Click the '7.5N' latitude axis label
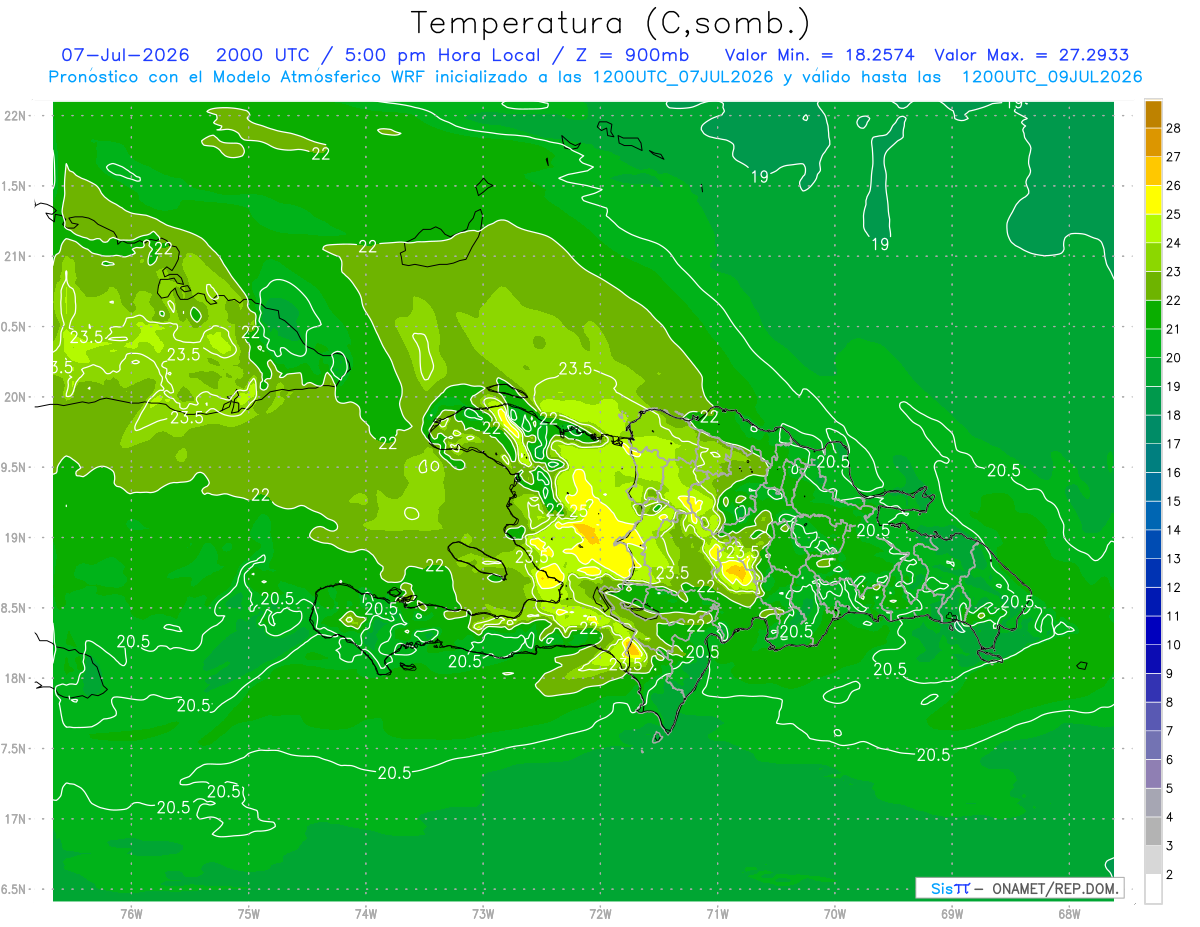1200x927 pixels. [14, 748]
